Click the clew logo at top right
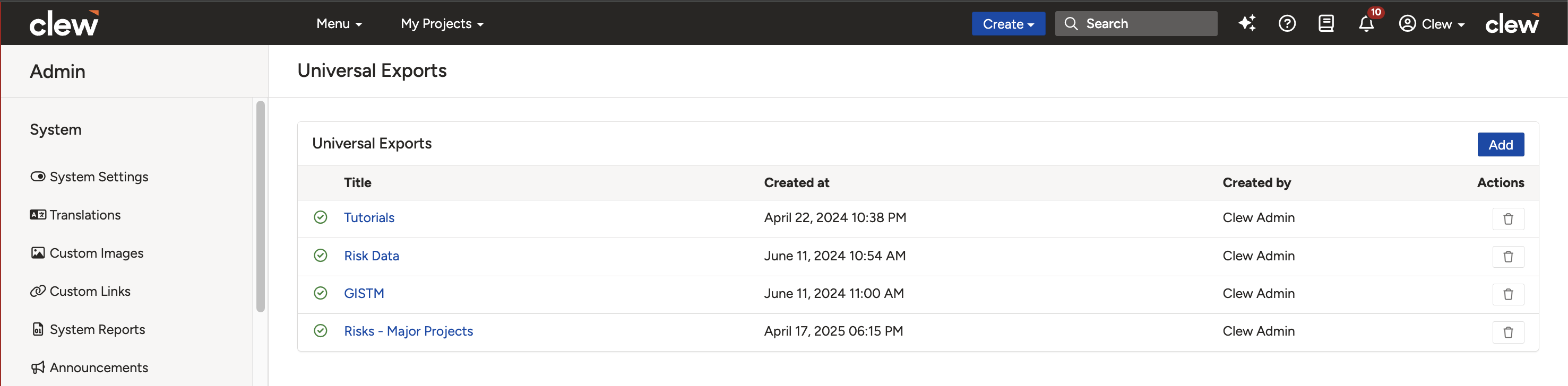 1512,24
